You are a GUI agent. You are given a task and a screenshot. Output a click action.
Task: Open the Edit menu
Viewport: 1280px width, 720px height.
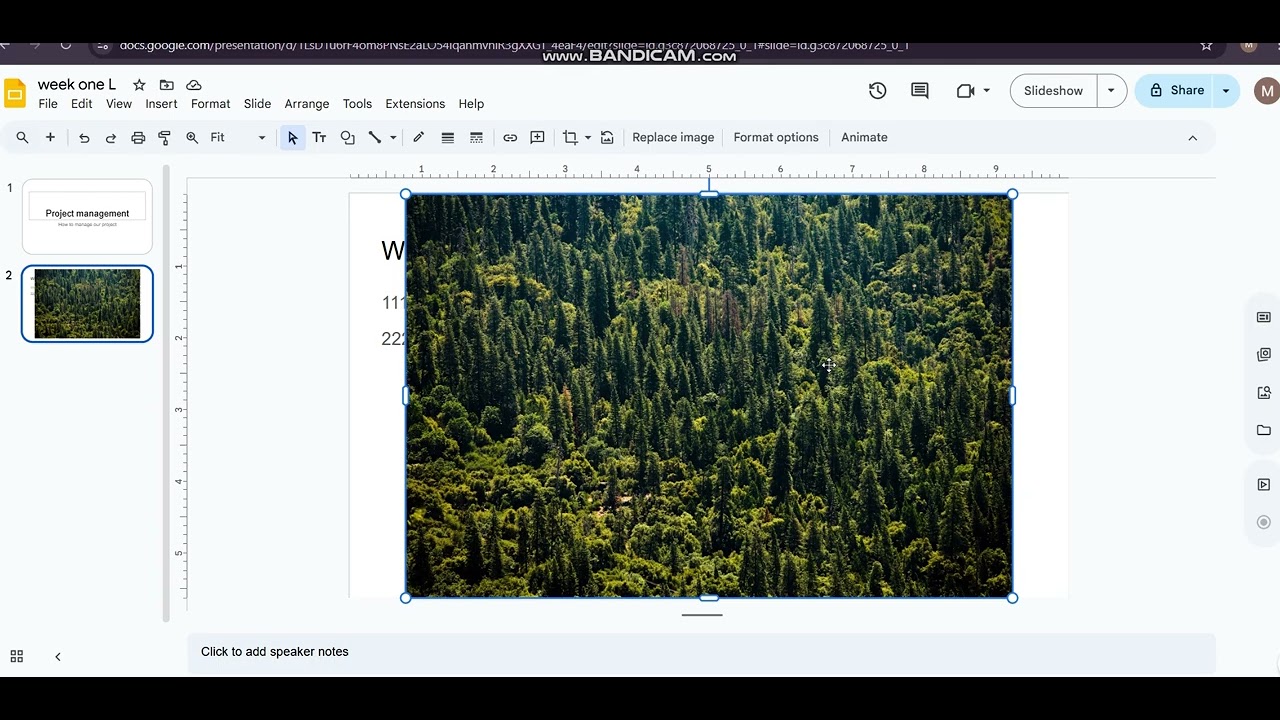[x=82, y=104]
